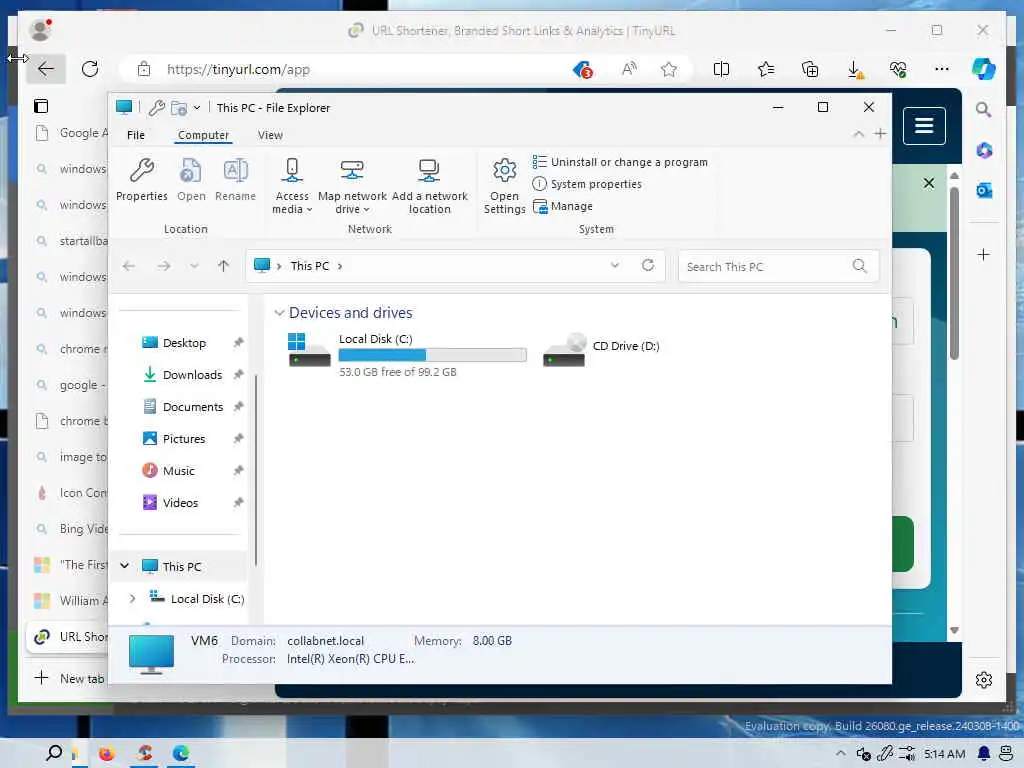This screenshot has height=768, width=1024.
Task: Open the Properties ribbon button
Action: click(142, 180)
